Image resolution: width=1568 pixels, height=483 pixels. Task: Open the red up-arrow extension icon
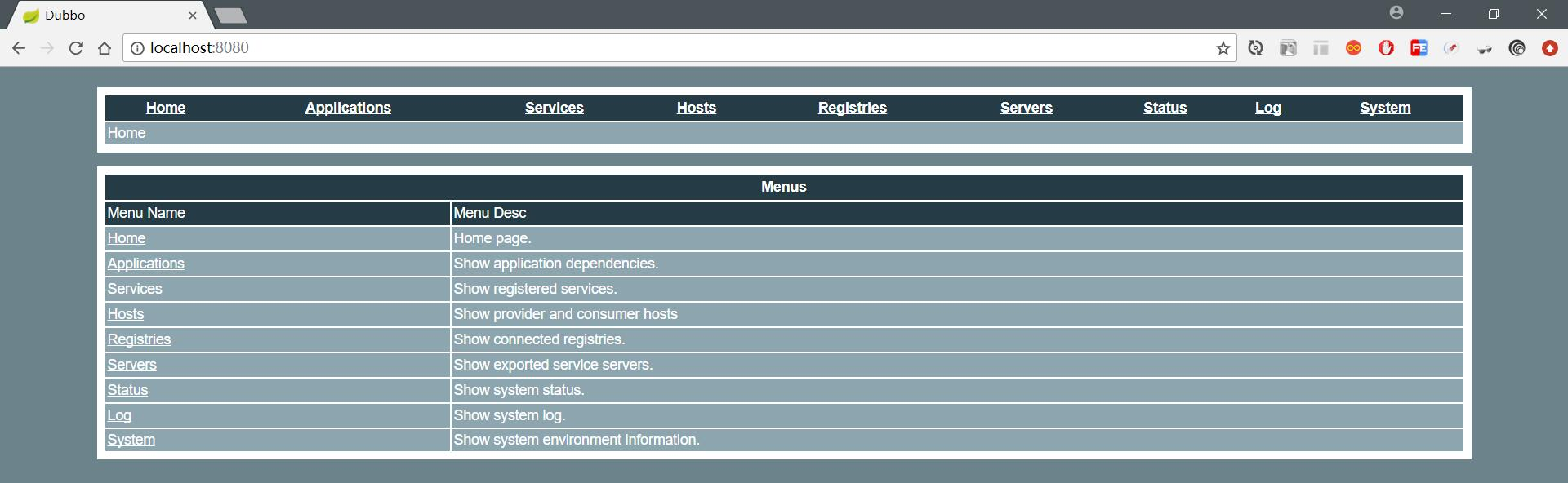click(1550, 48)
